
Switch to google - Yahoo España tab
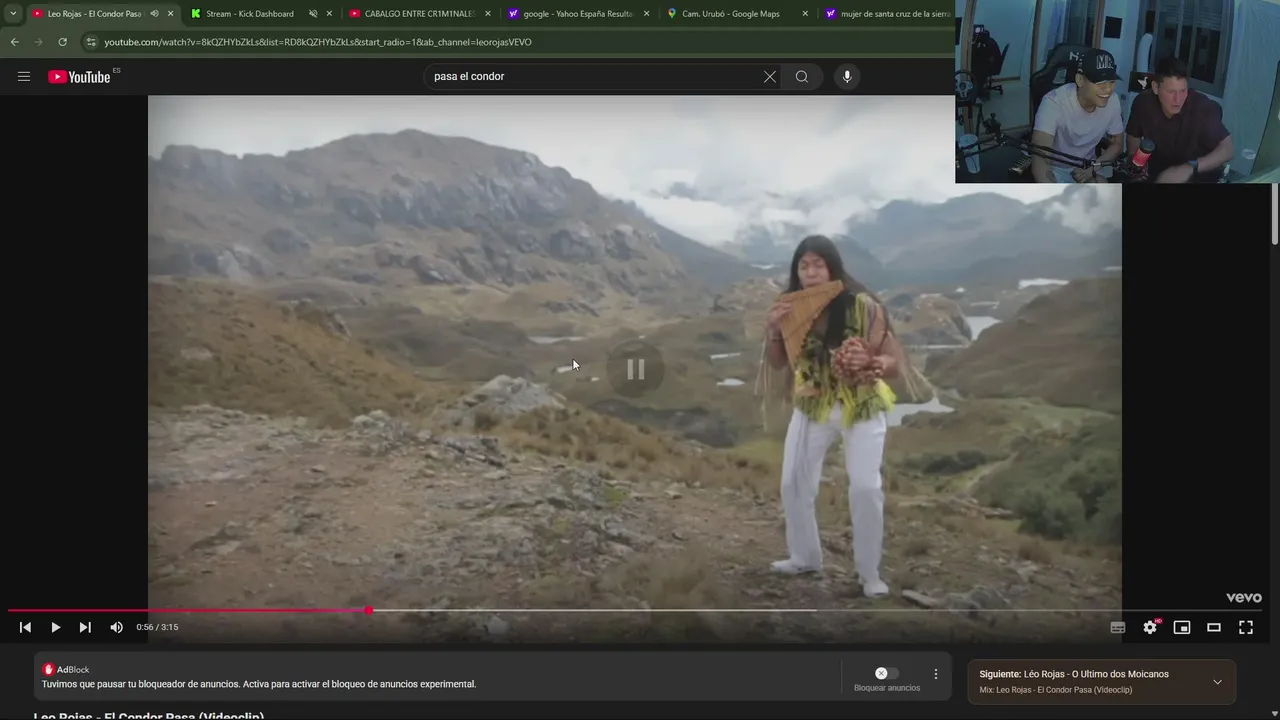(x=578, y=14)
